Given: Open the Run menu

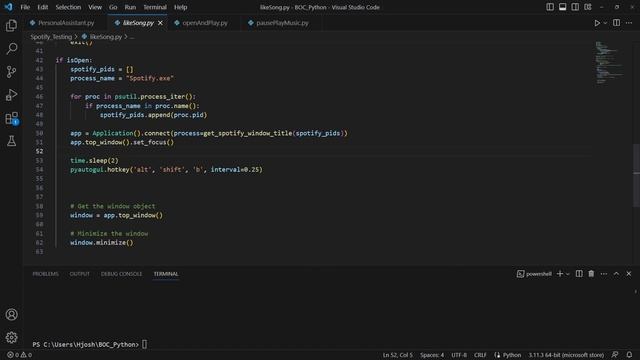Looking at the screenshot, I should 130,7.
